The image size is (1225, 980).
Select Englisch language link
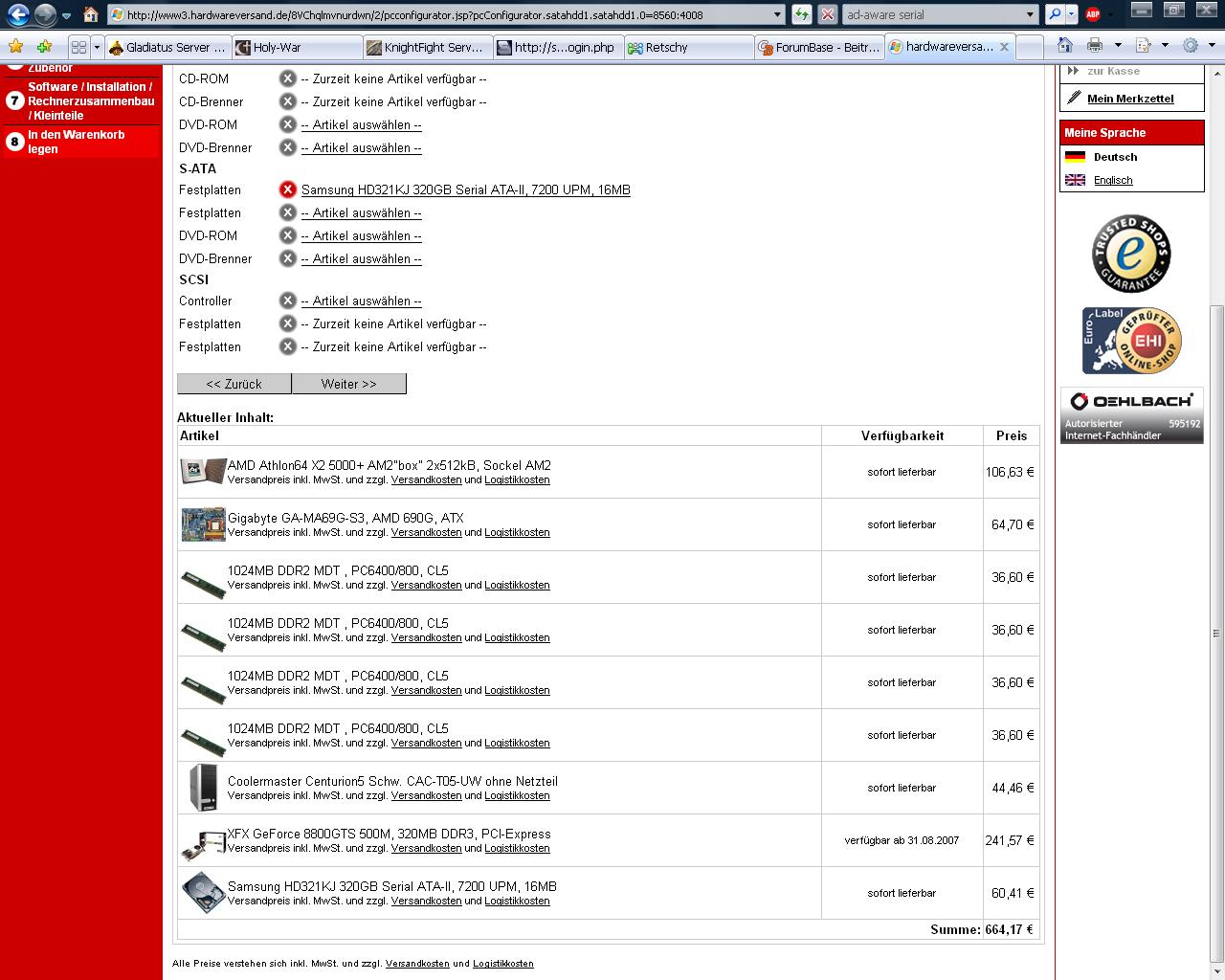pos(1113,180)
